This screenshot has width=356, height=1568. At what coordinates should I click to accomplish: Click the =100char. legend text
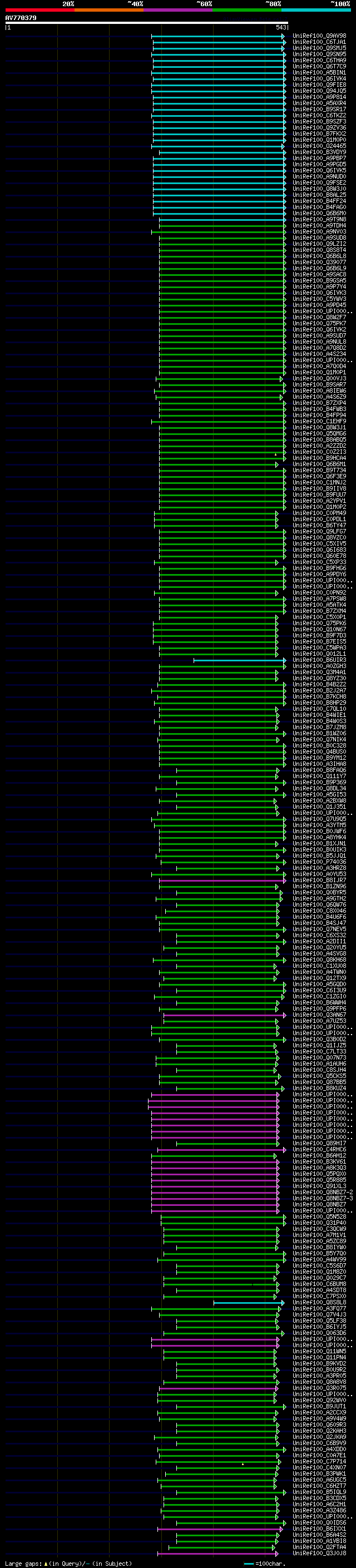[270, 1563]
